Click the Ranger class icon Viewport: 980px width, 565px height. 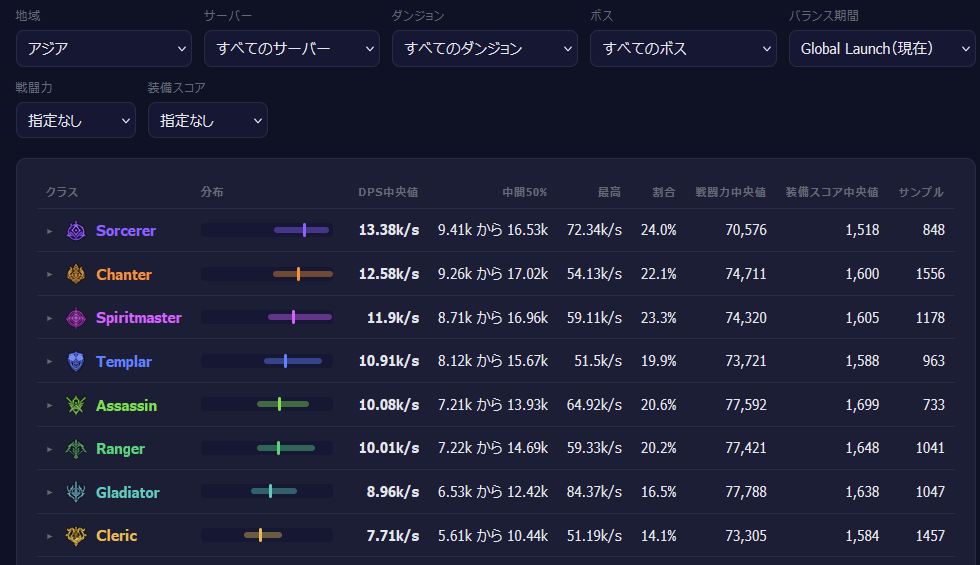coord(76,449)
